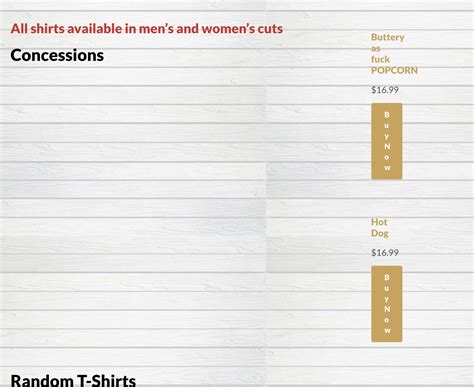This screenshot has width=474, height=387.
Task: Click the "Buy" letters on the Hot Dog button
Action: coord(387,288)
